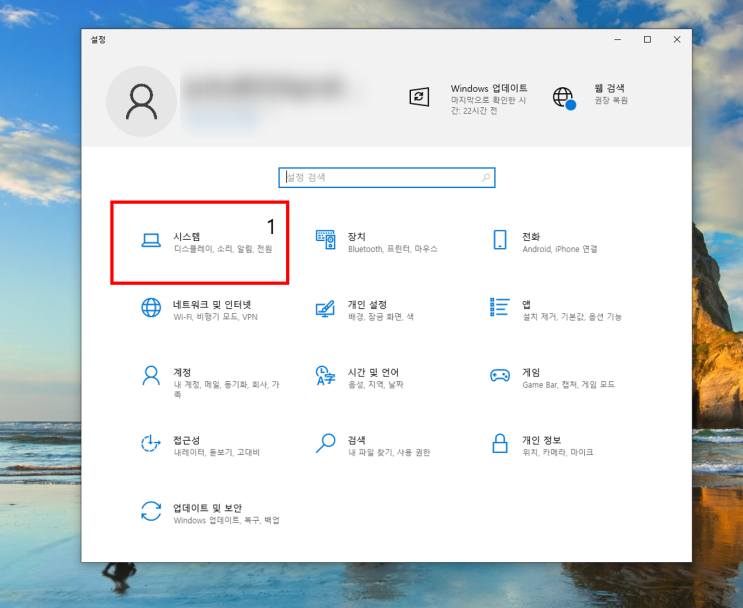Click the 내 파일 찾기, 사용 권한 description
Image resolution: width=743 pixels, height=608 pixels.
click(389, 452)
